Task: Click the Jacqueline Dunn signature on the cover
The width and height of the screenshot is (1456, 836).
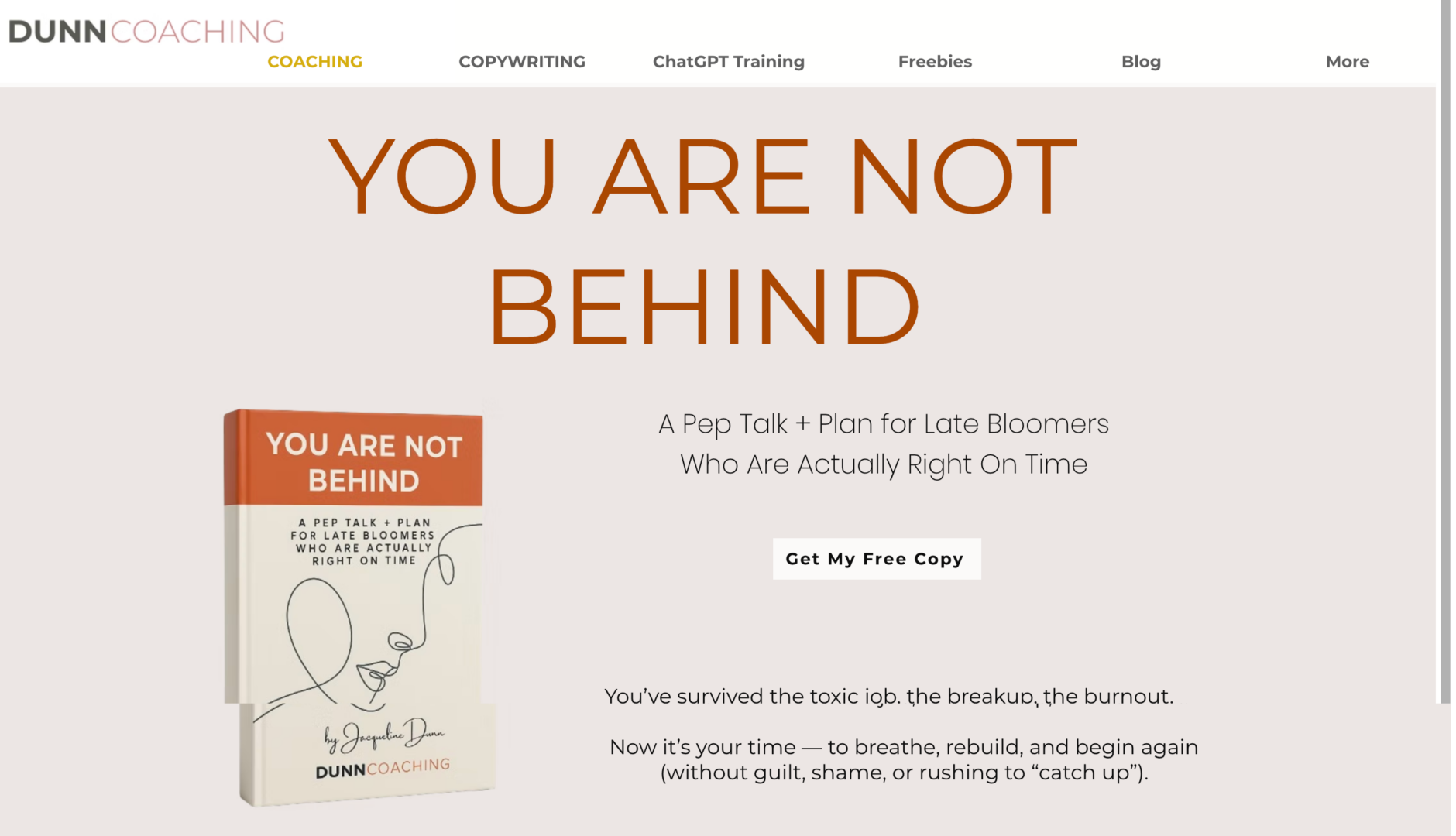Action: click(x=383, y=735)
